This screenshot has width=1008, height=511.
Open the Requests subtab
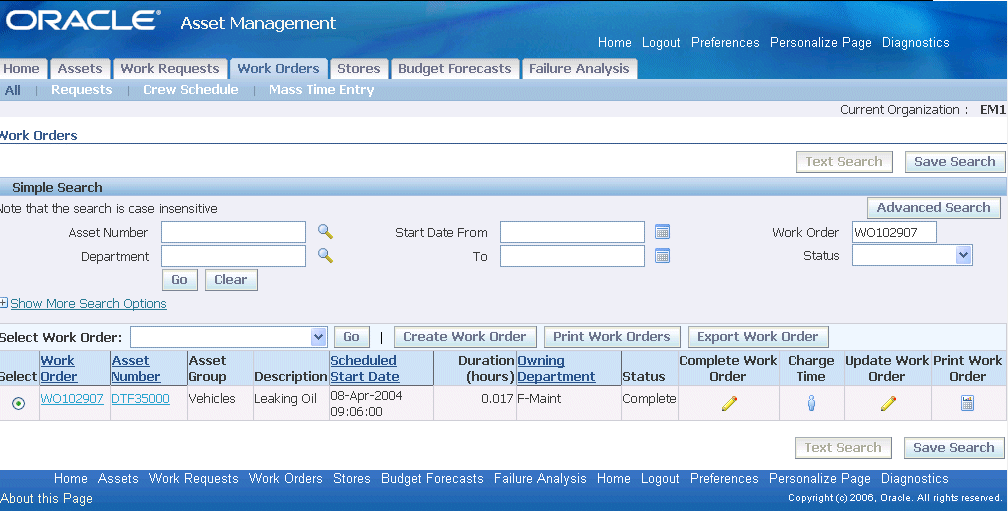(82, 90)
